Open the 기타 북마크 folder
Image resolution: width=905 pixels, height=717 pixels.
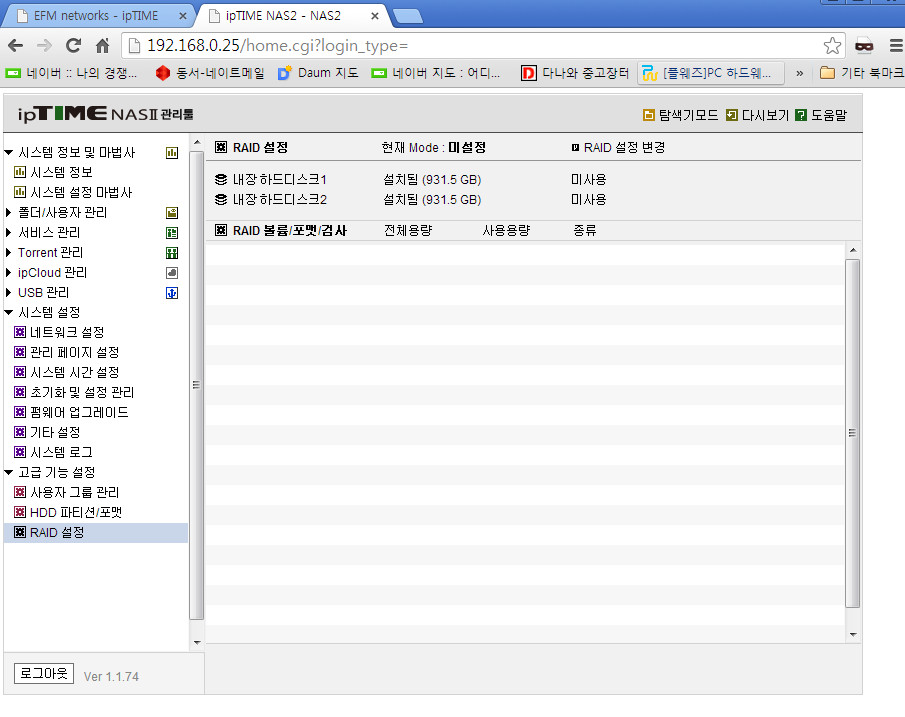coord(862,73)
